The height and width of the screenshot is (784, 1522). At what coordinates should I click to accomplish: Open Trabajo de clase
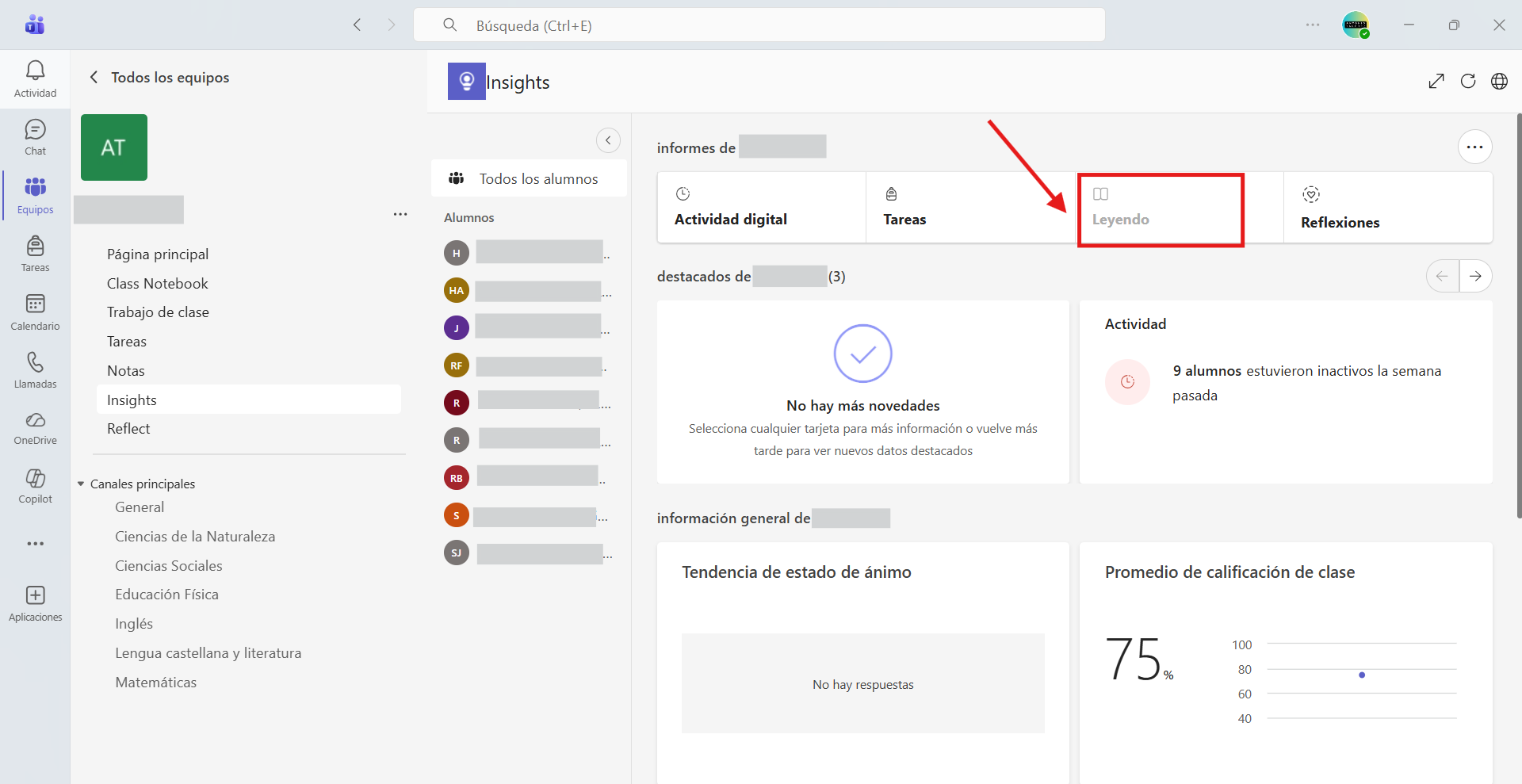[158, 312]
